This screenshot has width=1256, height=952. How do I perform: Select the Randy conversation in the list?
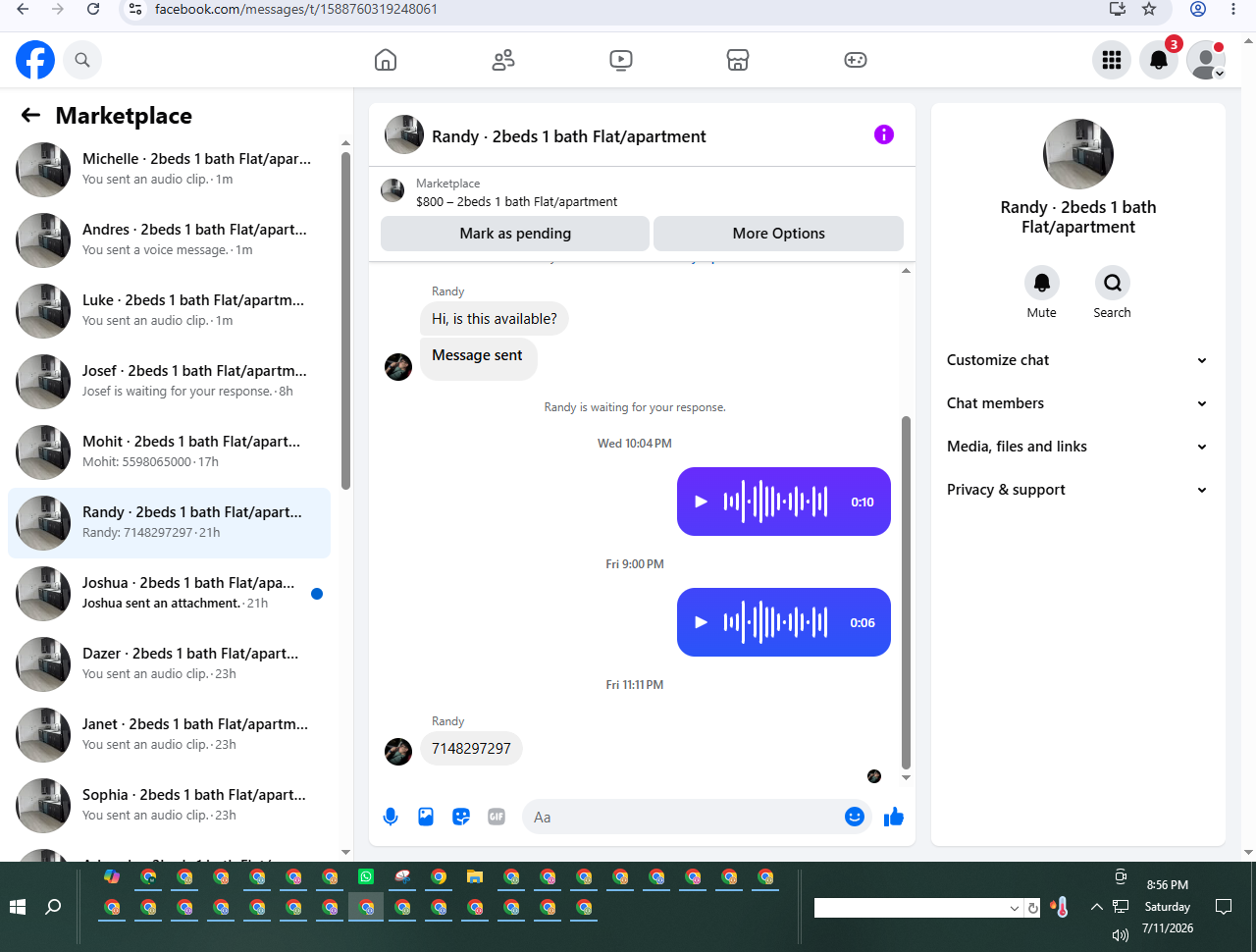(x=169, y=523)
